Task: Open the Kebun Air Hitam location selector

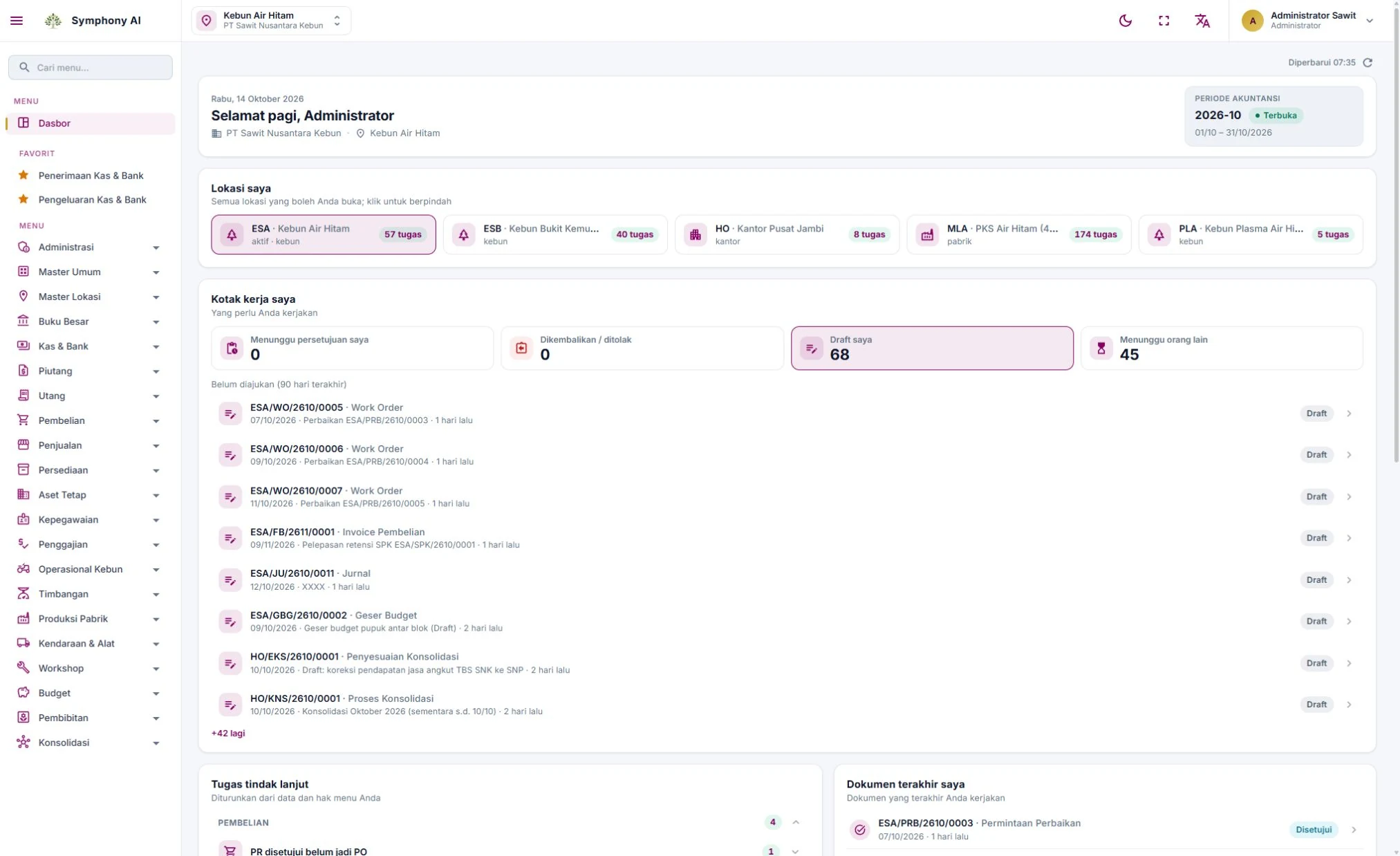Action: [271, 21]
